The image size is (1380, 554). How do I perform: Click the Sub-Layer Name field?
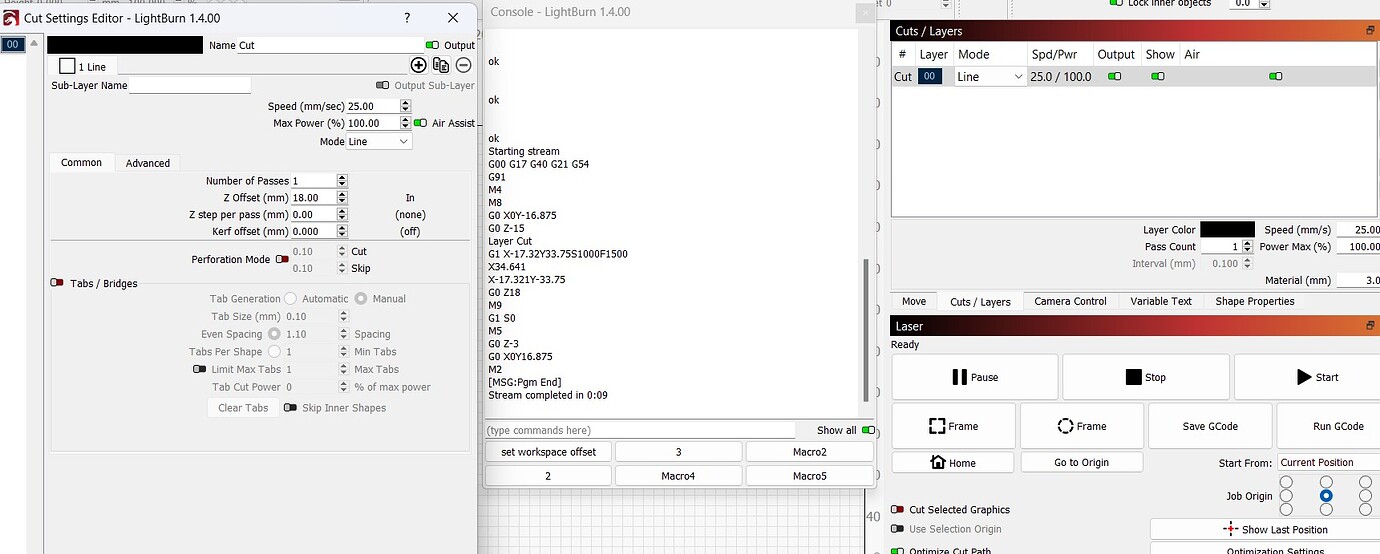pos(191,86)
